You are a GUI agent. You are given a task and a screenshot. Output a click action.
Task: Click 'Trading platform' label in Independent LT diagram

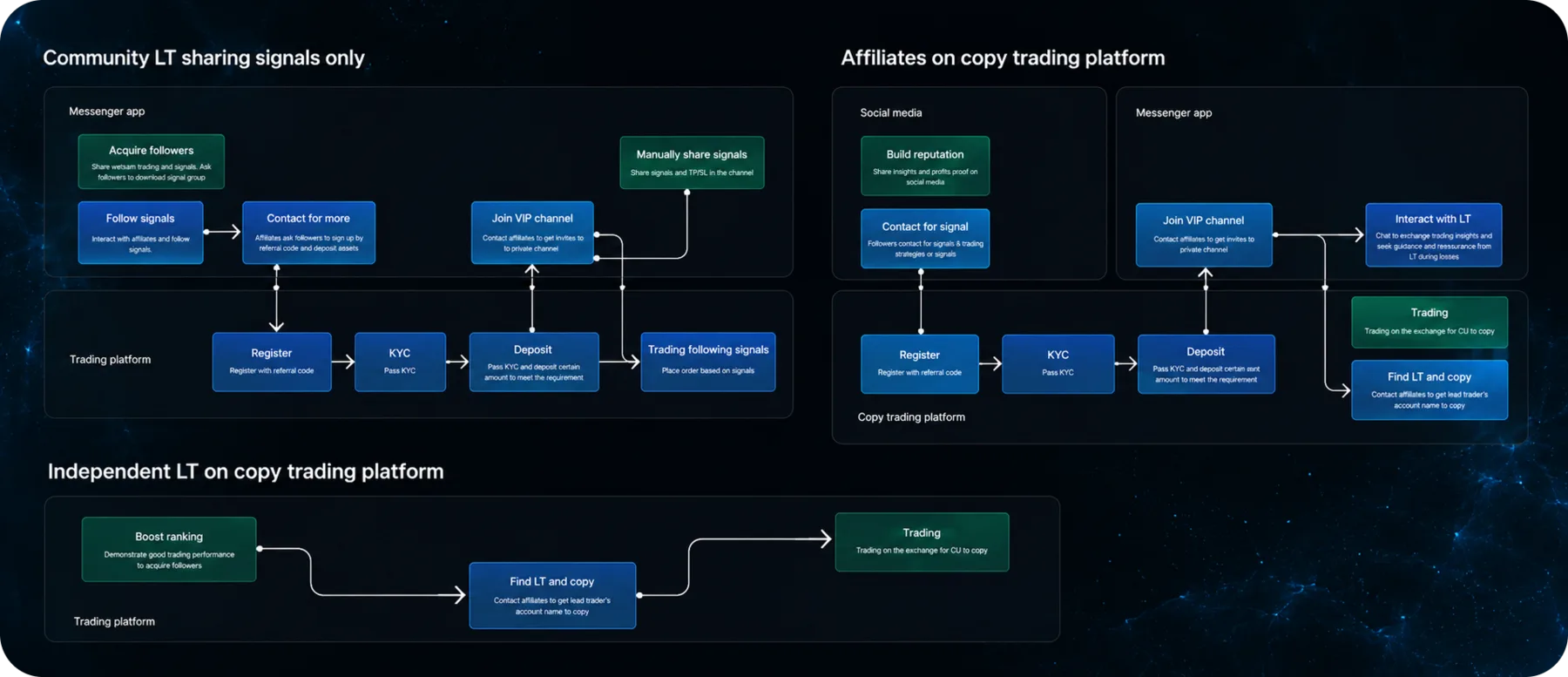(x=114, y=621)
